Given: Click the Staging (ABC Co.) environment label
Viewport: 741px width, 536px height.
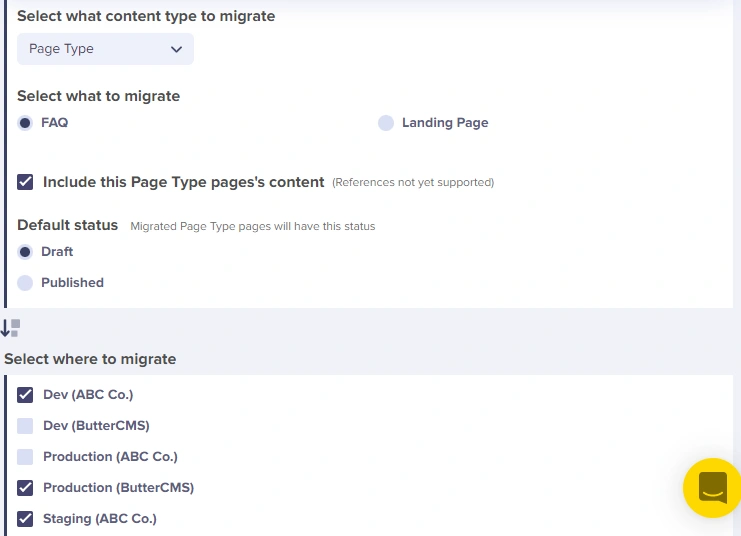Looking at the screenshot, I should click(x=100, y=519).
